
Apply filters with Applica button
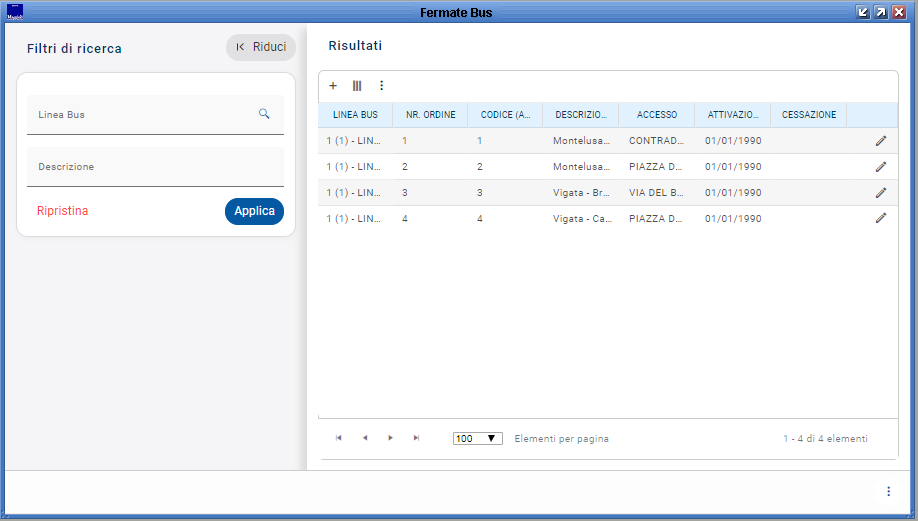pos(254,211)
